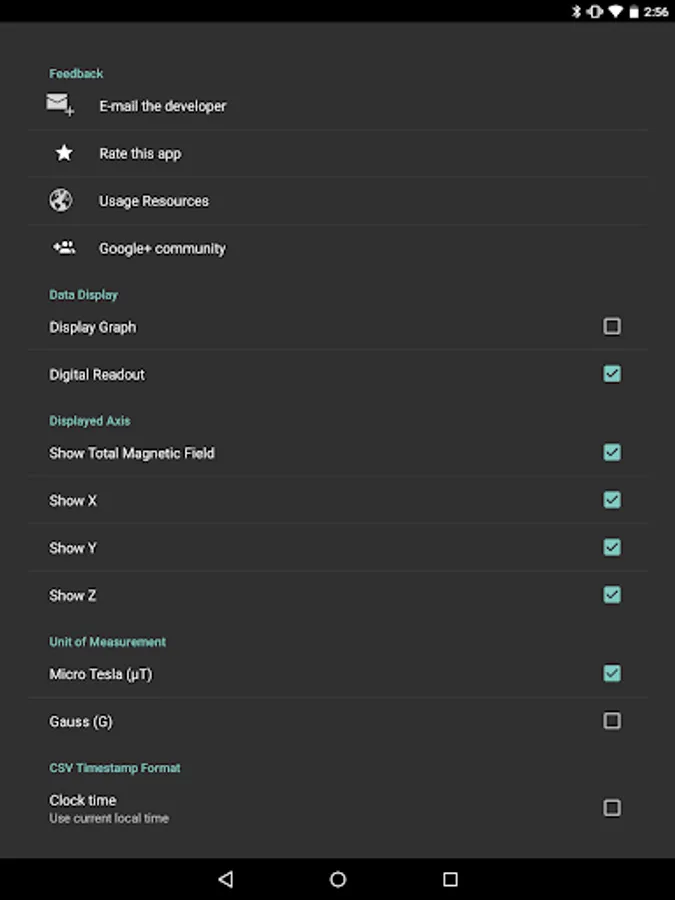The width and height of the screenshot is (675, 900).
Task: Open the Google+ community link
Action: tap(338, 248)
